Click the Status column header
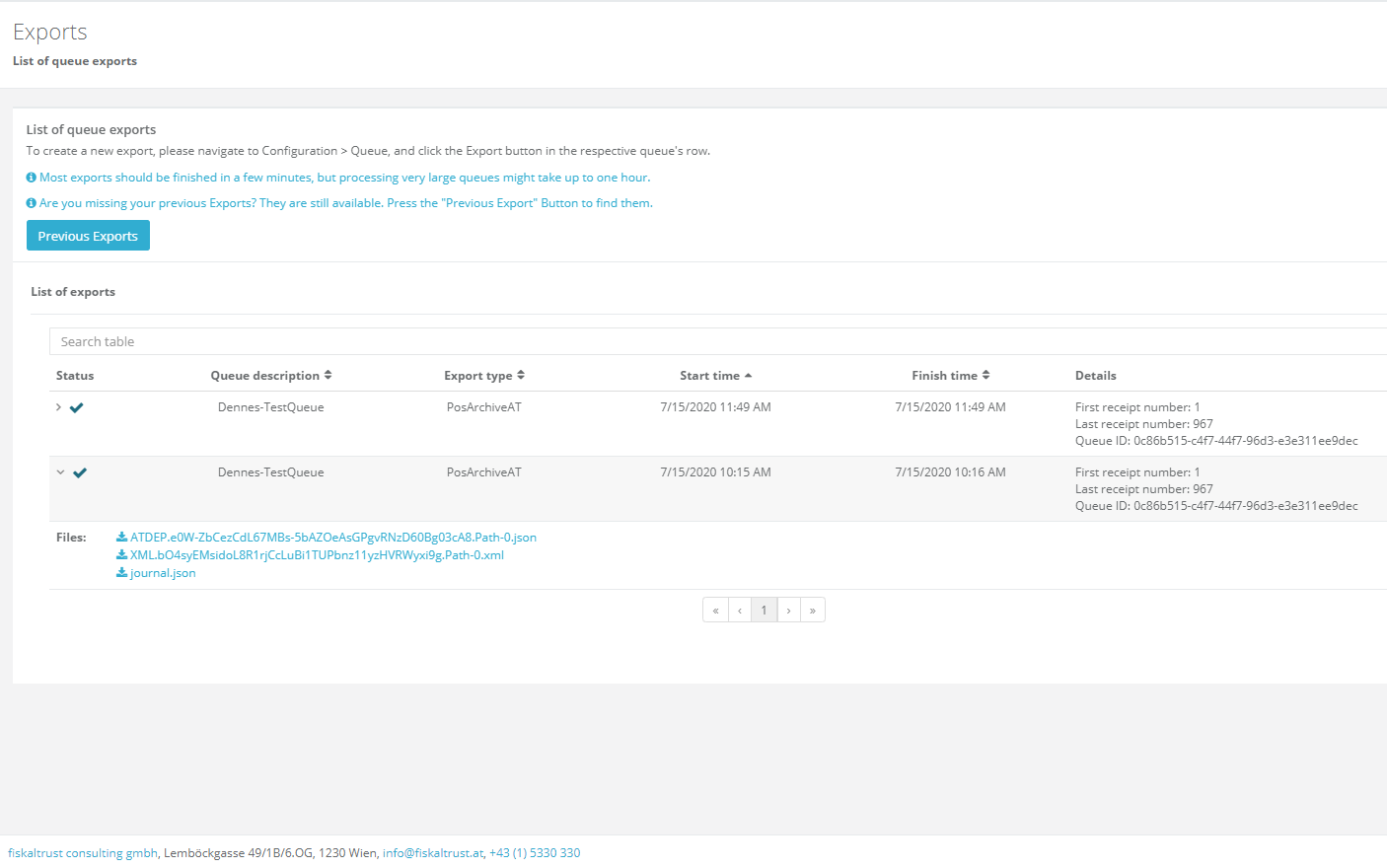This screenshot has width=1387, height=868. 75,376
